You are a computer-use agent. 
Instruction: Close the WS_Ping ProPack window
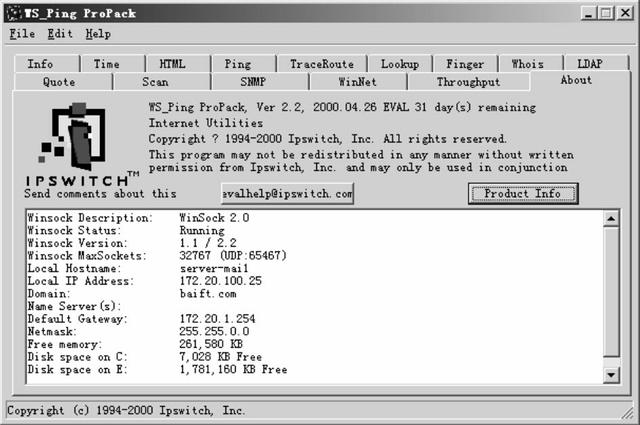click(x=625, y=13)
